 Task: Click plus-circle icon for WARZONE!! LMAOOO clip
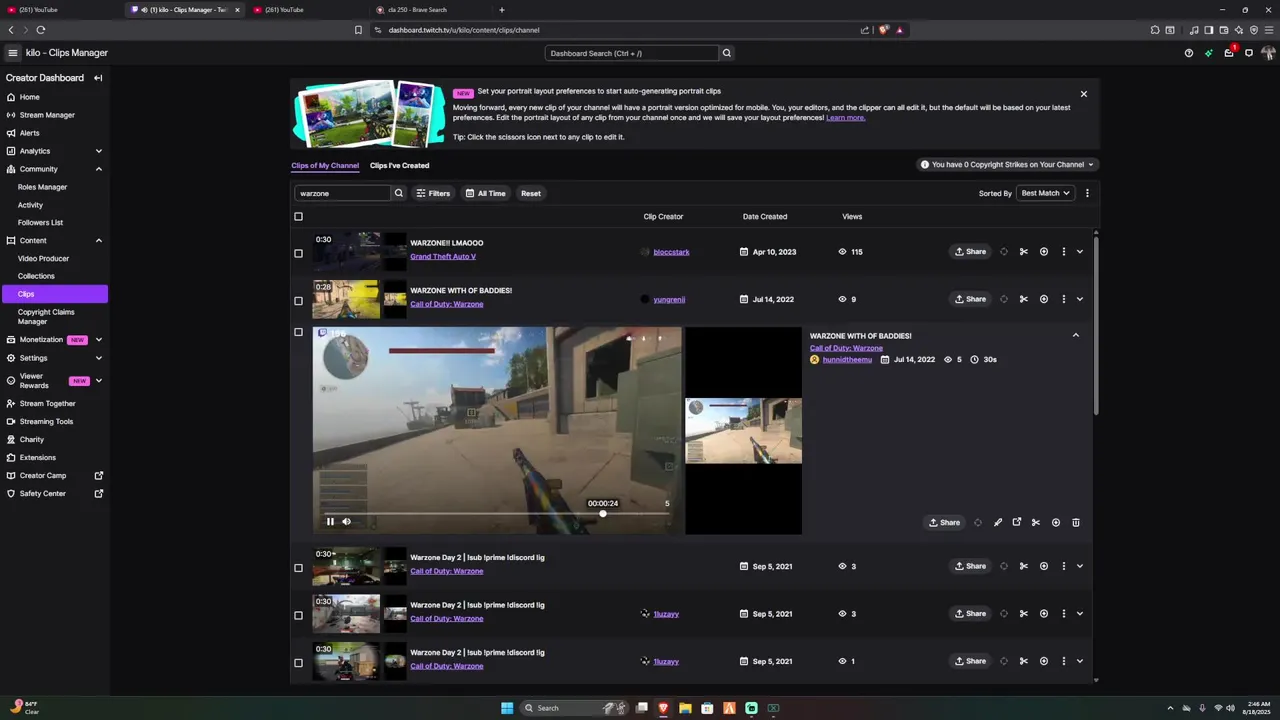pos(1043,252)
